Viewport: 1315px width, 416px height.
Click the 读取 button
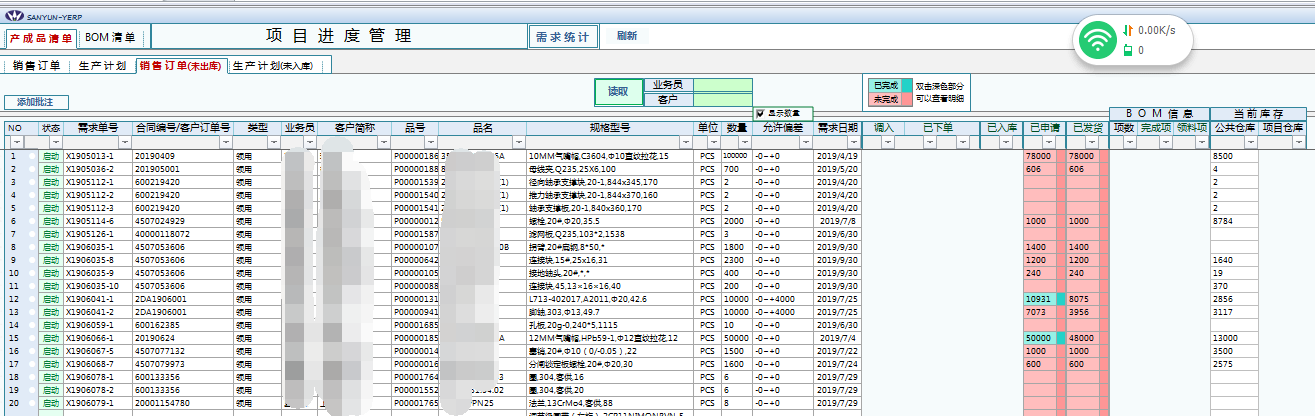click(619, 92)
